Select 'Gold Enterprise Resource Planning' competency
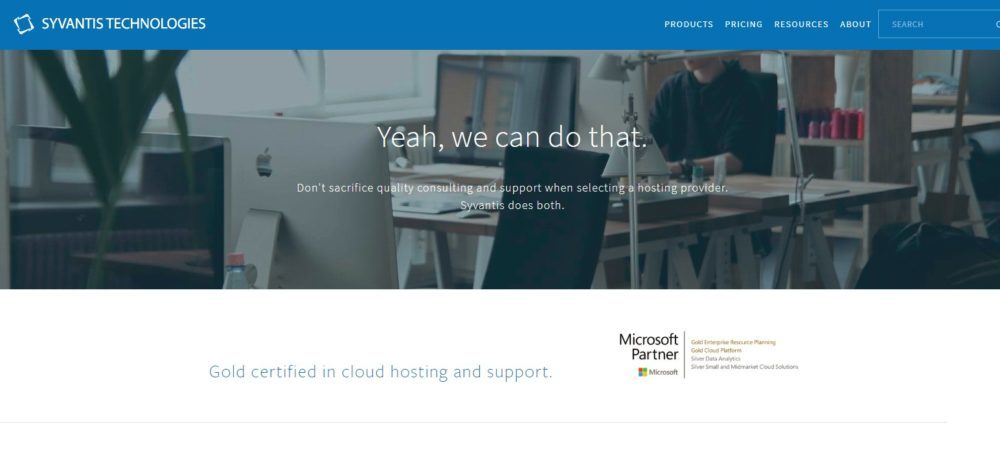The image size is (1000, 455). tap(733, 342)
